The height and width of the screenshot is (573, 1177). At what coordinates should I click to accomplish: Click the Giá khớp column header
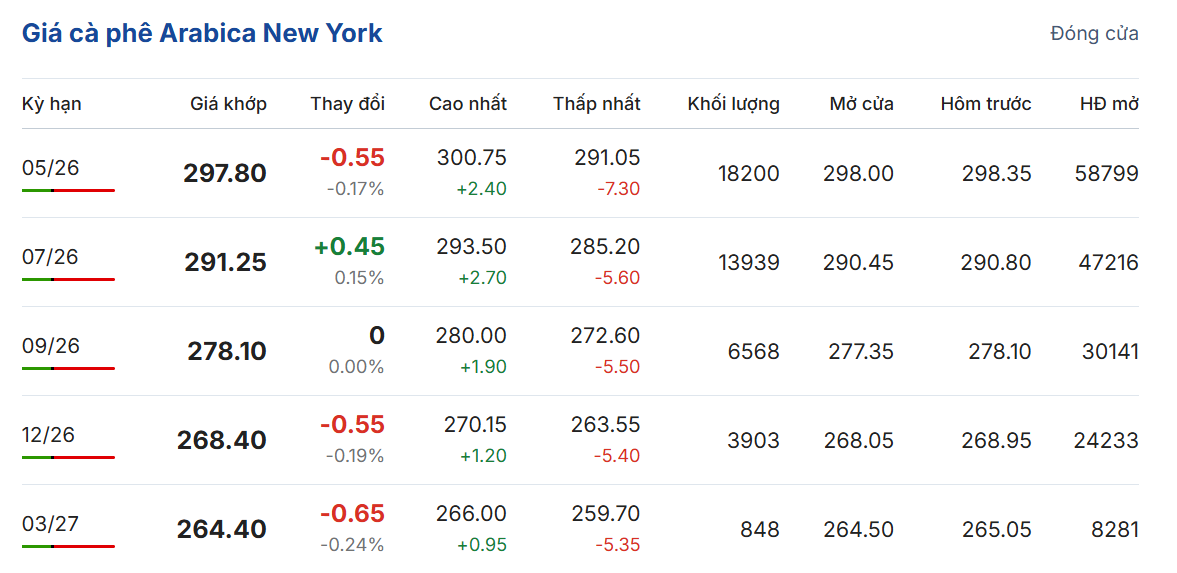click(228, 104)
